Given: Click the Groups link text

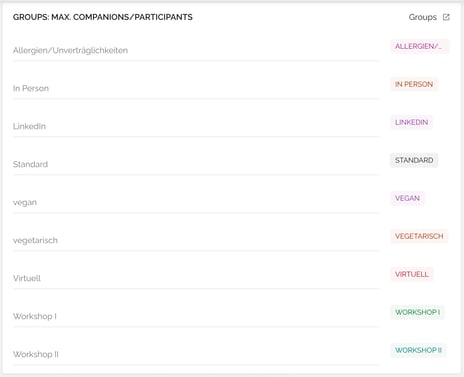Looking at the screenshot, I should pyautogui.click(x=422, y=17).
